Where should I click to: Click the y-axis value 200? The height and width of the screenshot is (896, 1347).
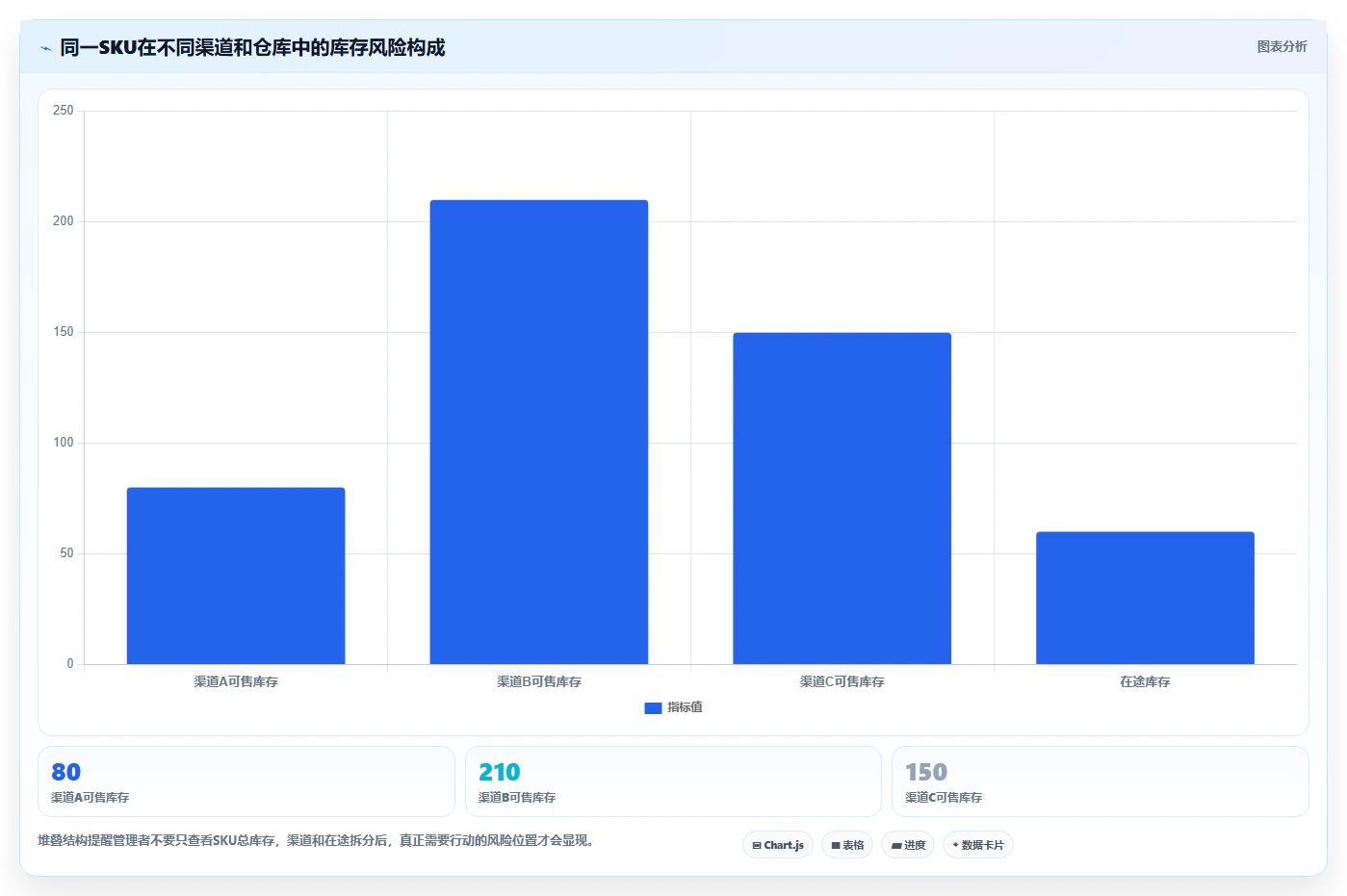63,221
